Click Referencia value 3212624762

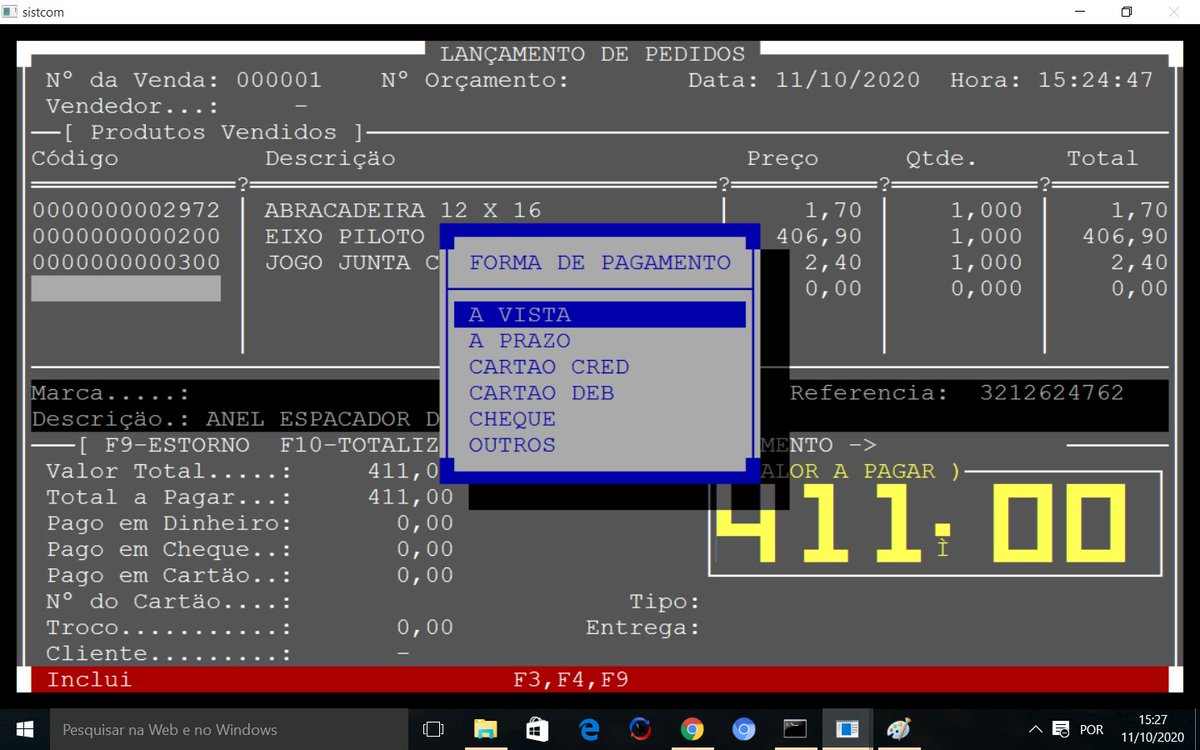pos(1052,392)
